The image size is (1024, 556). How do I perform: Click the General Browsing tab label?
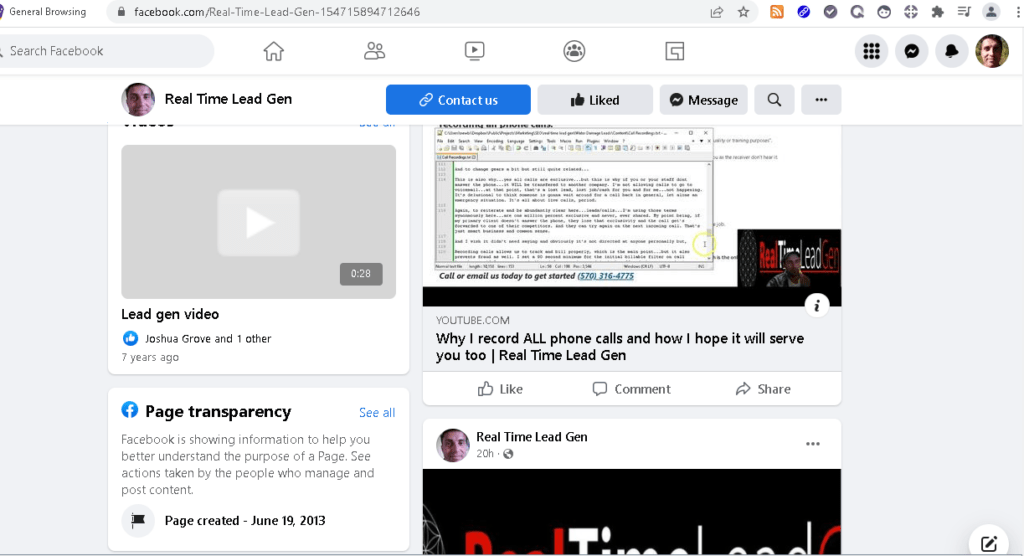coord(48,12)
